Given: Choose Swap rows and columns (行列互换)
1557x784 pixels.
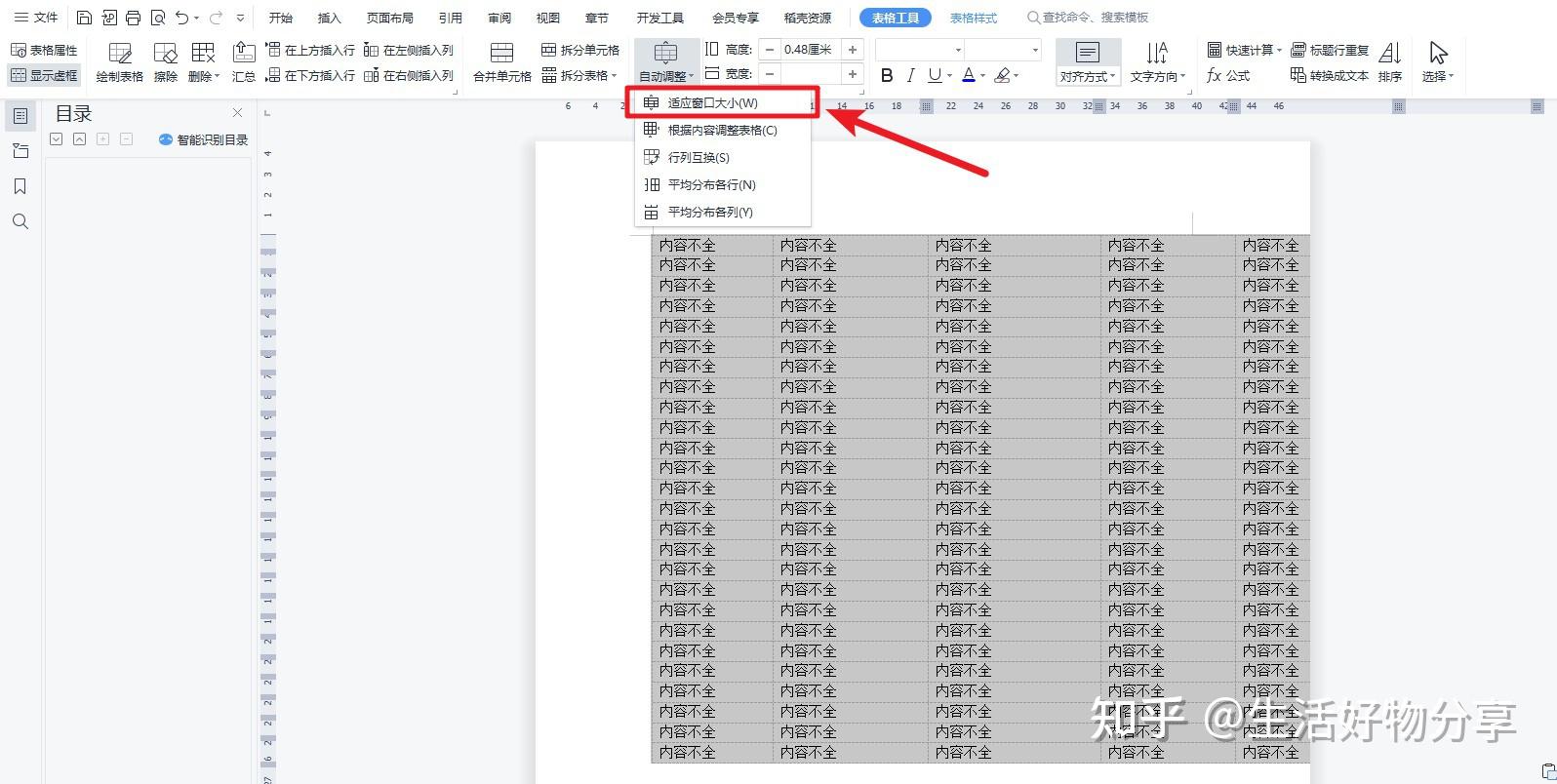Looking at the screenshot, I should coord(722,157).
